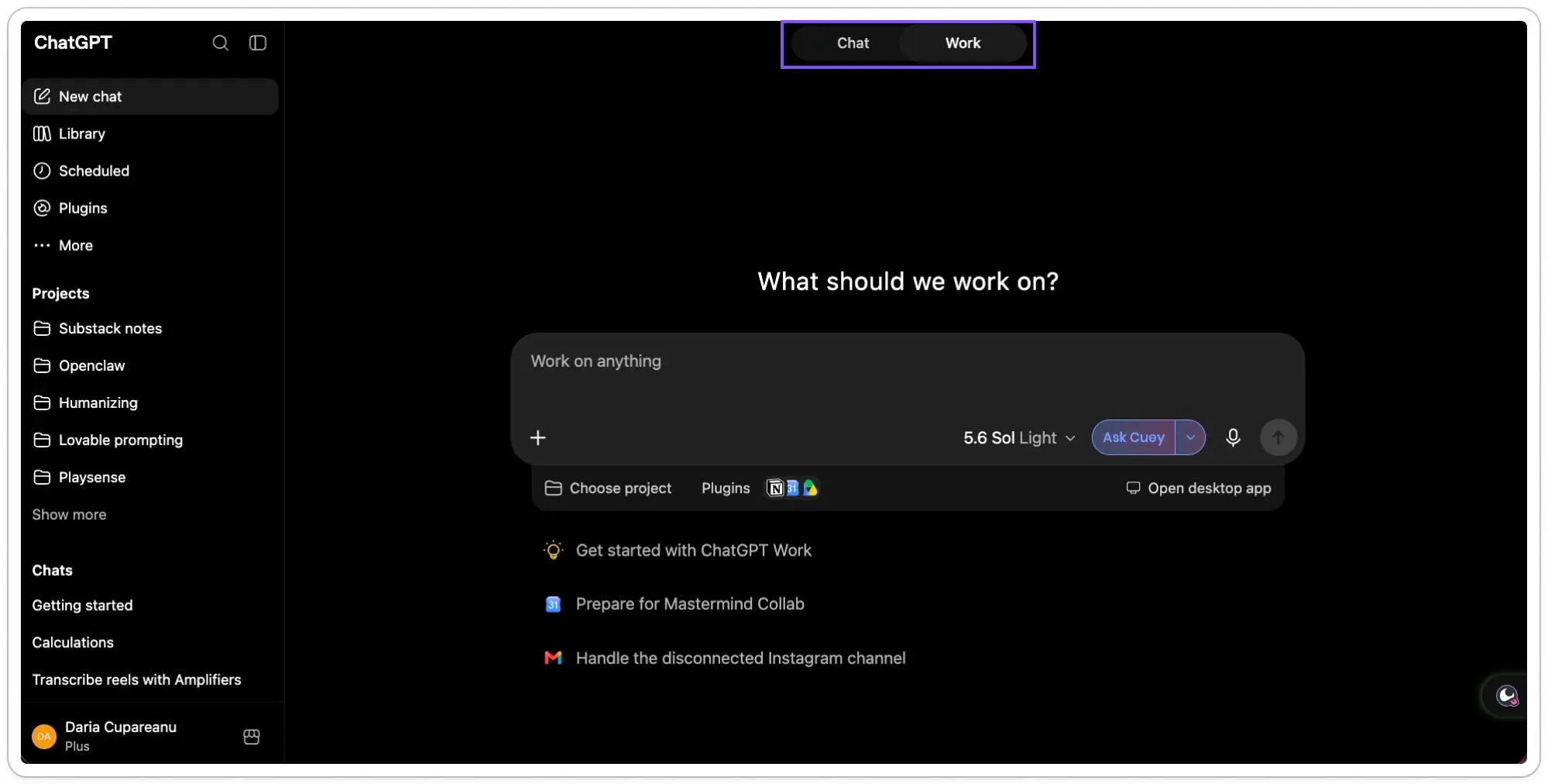1548x784 pixels.
Task: Collapse sidebar with the panel toggle icon
Action: pos(258,43)
